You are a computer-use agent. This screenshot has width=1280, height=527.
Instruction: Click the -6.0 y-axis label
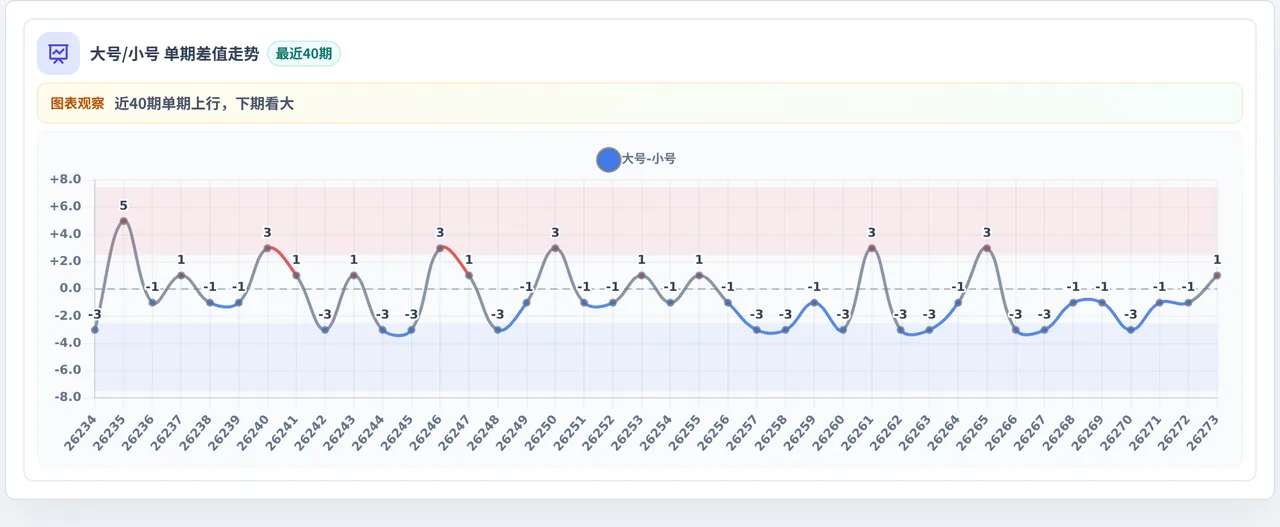click(67, 370)
